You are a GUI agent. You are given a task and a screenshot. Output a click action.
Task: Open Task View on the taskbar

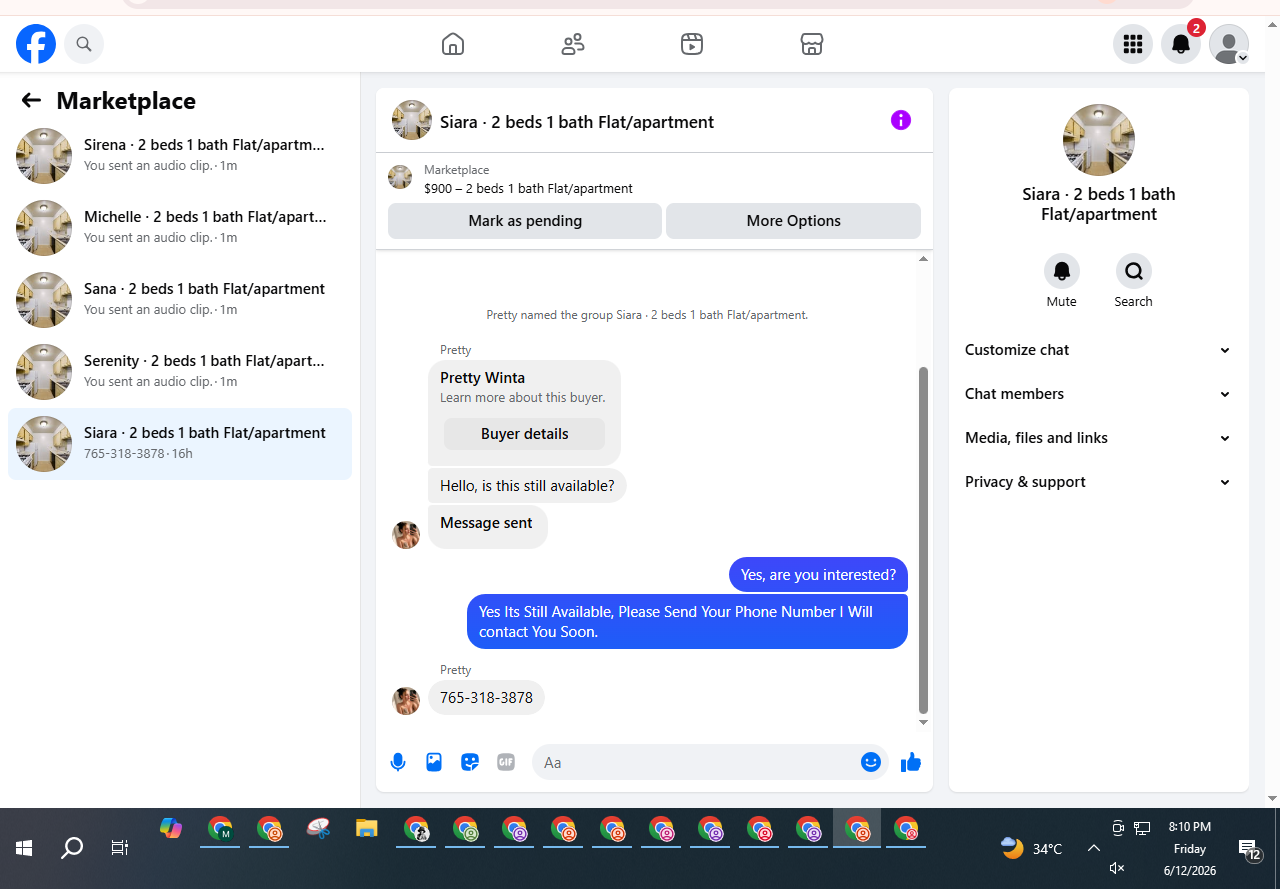point(120,848)
